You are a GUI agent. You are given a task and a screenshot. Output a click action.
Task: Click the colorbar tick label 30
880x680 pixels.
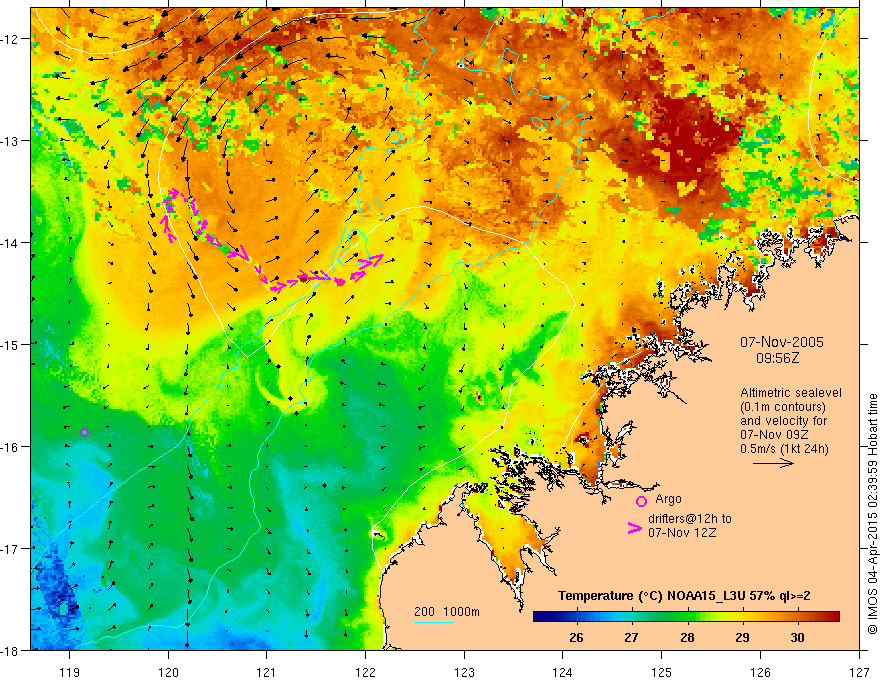pyautogui.click(x=797, y=638)
